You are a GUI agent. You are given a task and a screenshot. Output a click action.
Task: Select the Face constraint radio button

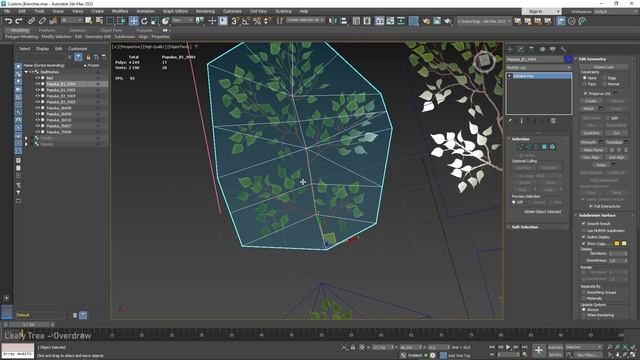pyautogui.click(x=585, y=84)
